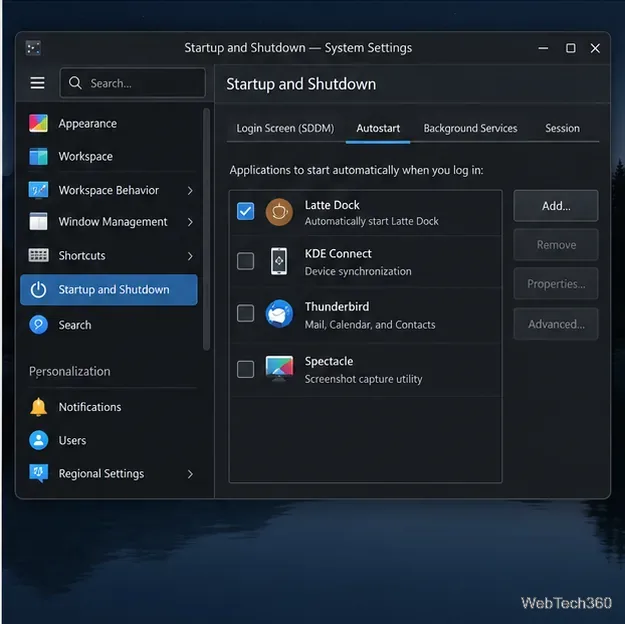Open the Workspace settings category
Viewport: 625px width, 624px height.
coord(108,156)
